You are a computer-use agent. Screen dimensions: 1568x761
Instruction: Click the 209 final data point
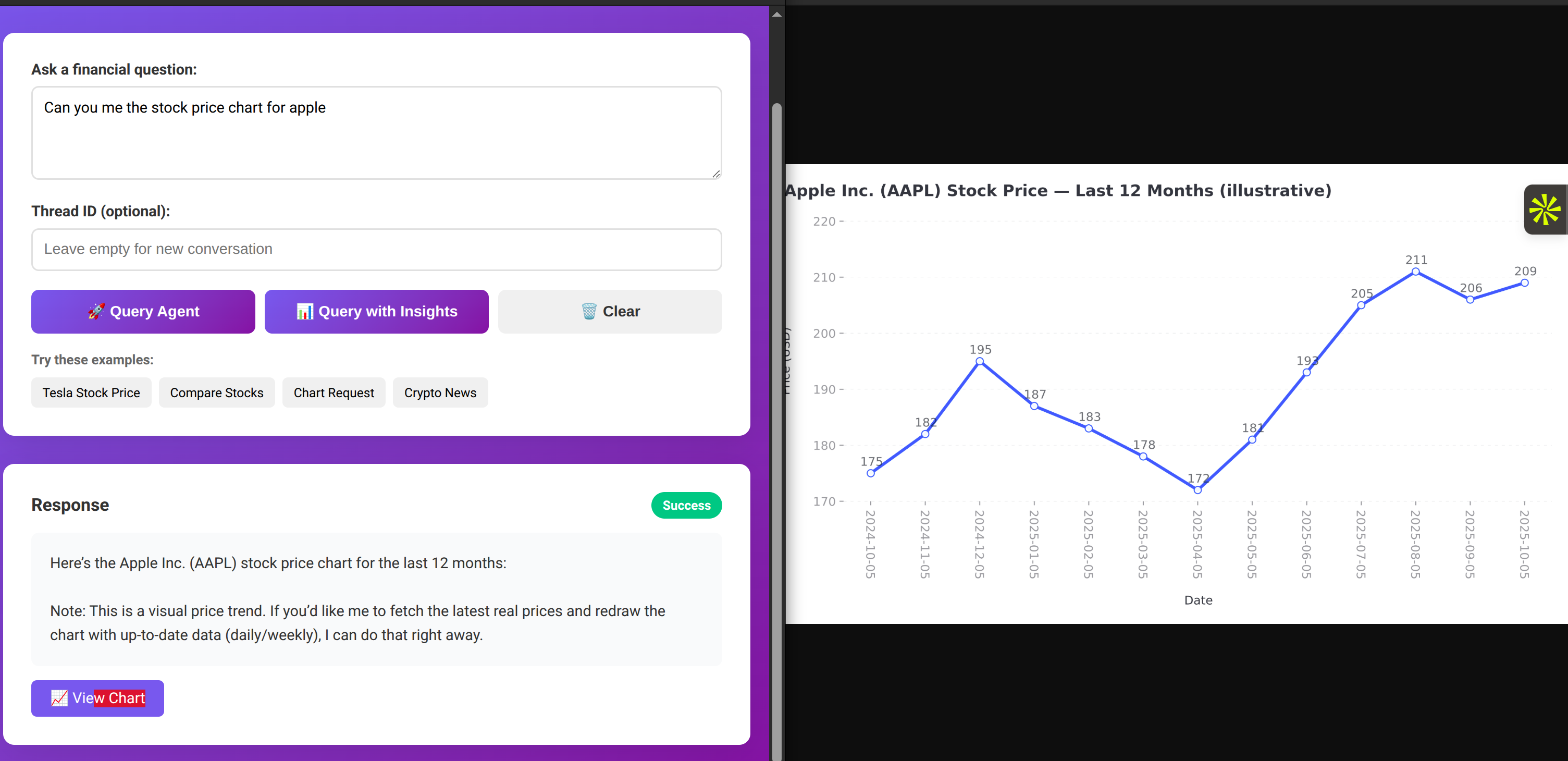point(1524,283)
